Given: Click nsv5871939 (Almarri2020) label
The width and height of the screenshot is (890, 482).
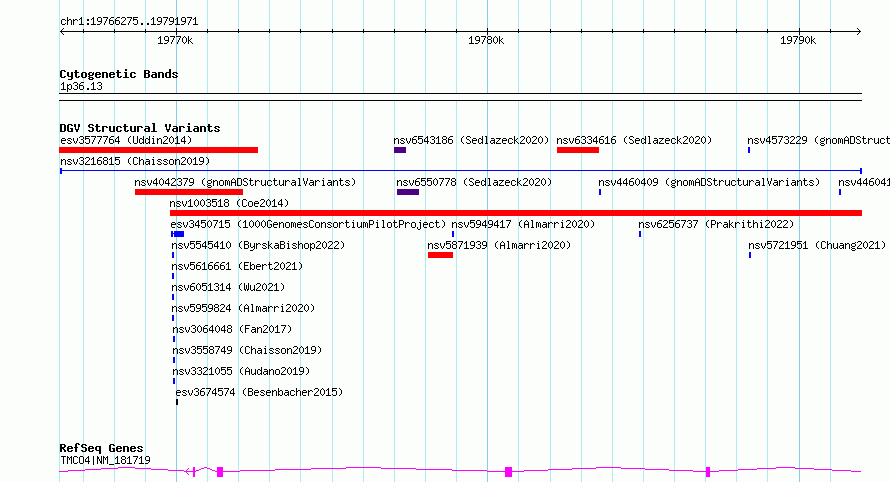Looking at the screenshot, I should click(499, 245).
